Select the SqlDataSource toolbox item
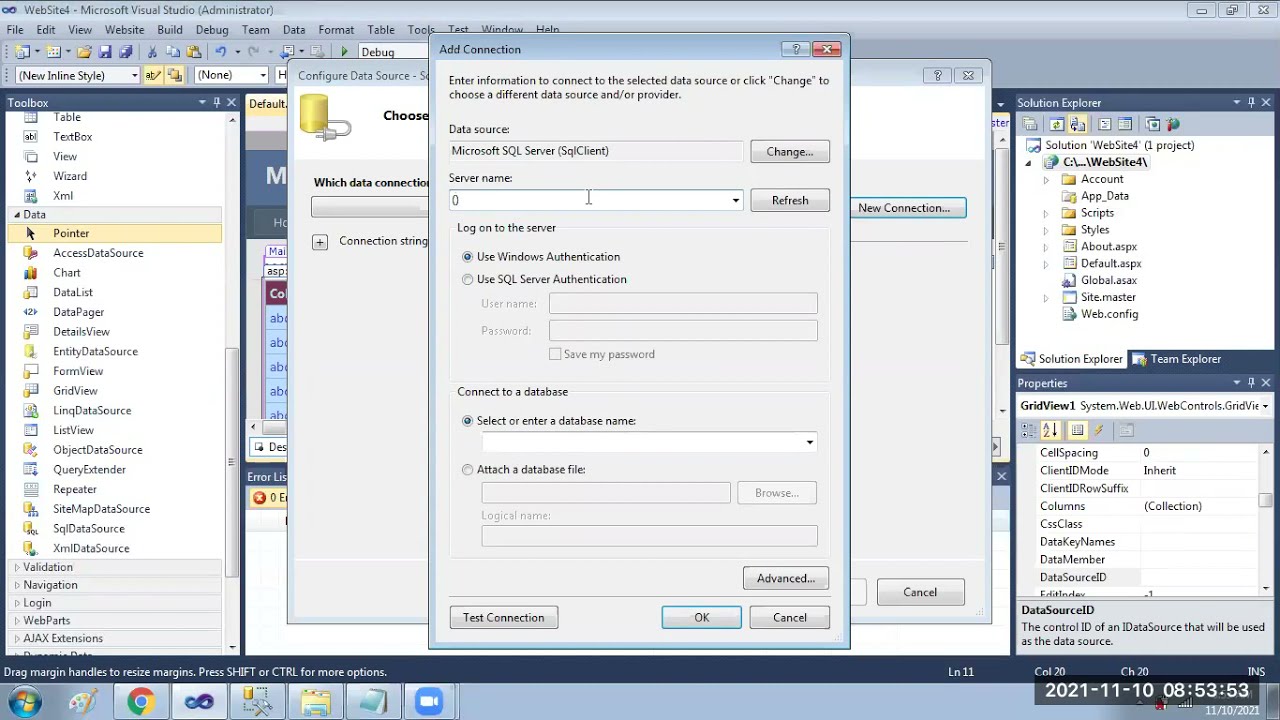The image size is (1280, 720). [x=88, y=528]
